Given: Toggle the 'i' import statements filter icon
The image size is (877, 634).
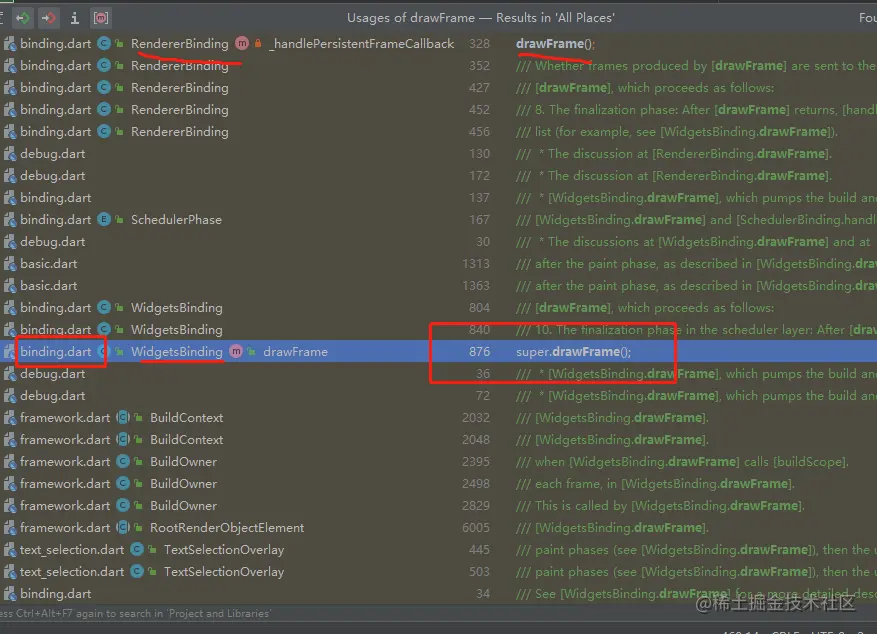Looking at the screenshot, I should tap(74, 18).
